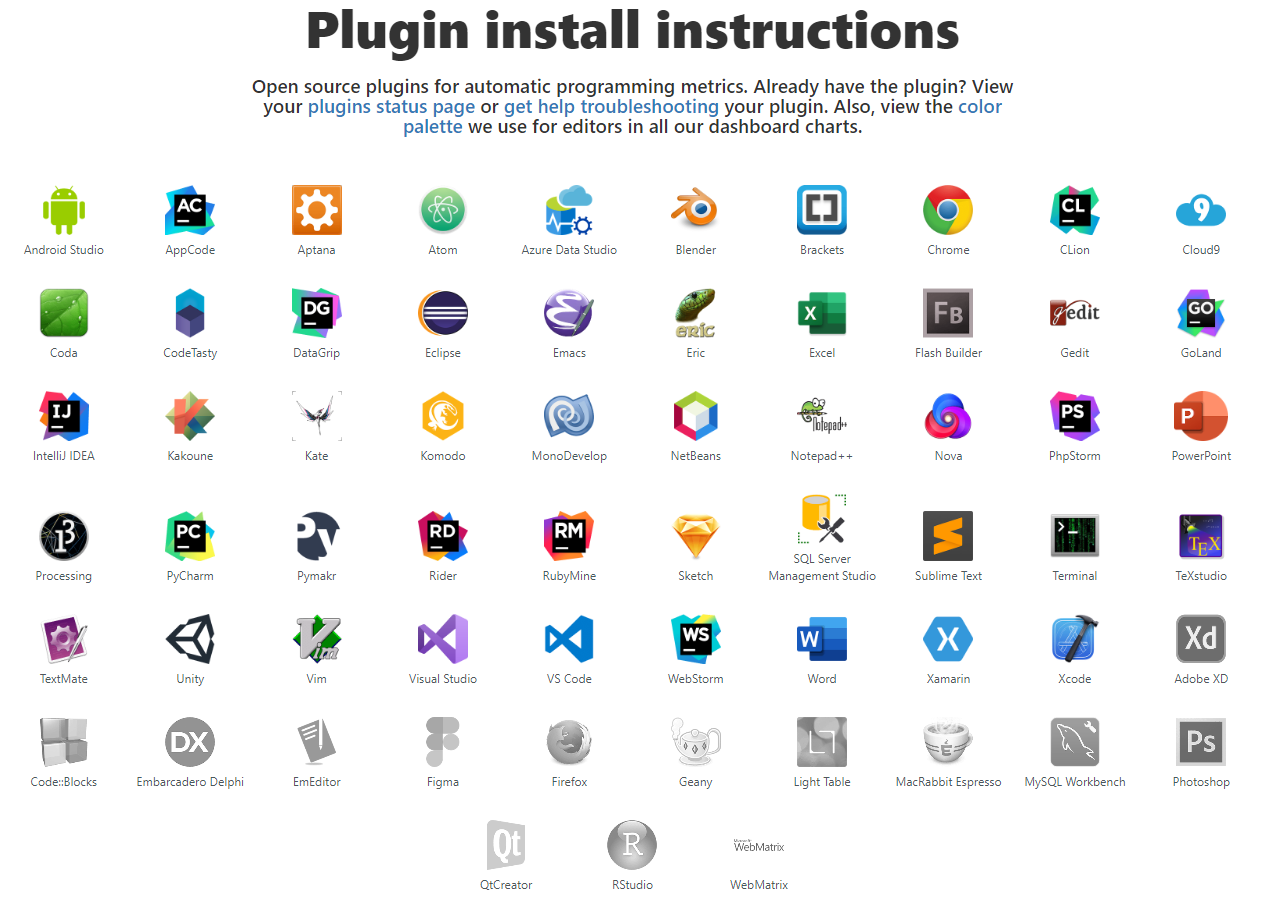This screenshot has height=917, width=1272.
Task: Click the Sketch diamond icon
Action: (x=695, y=536)
